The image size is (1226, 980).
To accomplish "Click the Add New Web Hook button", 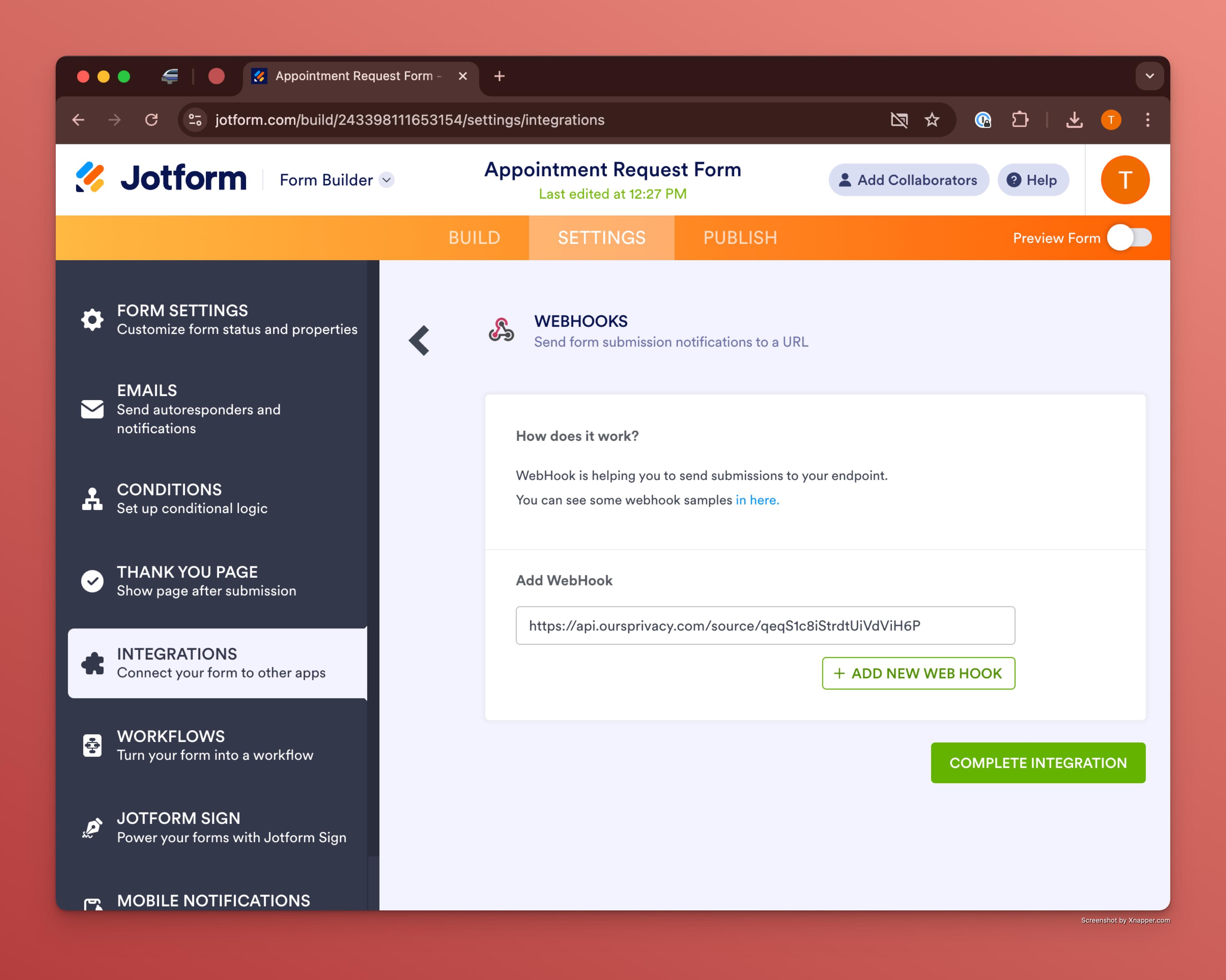I will pos(918,674).
